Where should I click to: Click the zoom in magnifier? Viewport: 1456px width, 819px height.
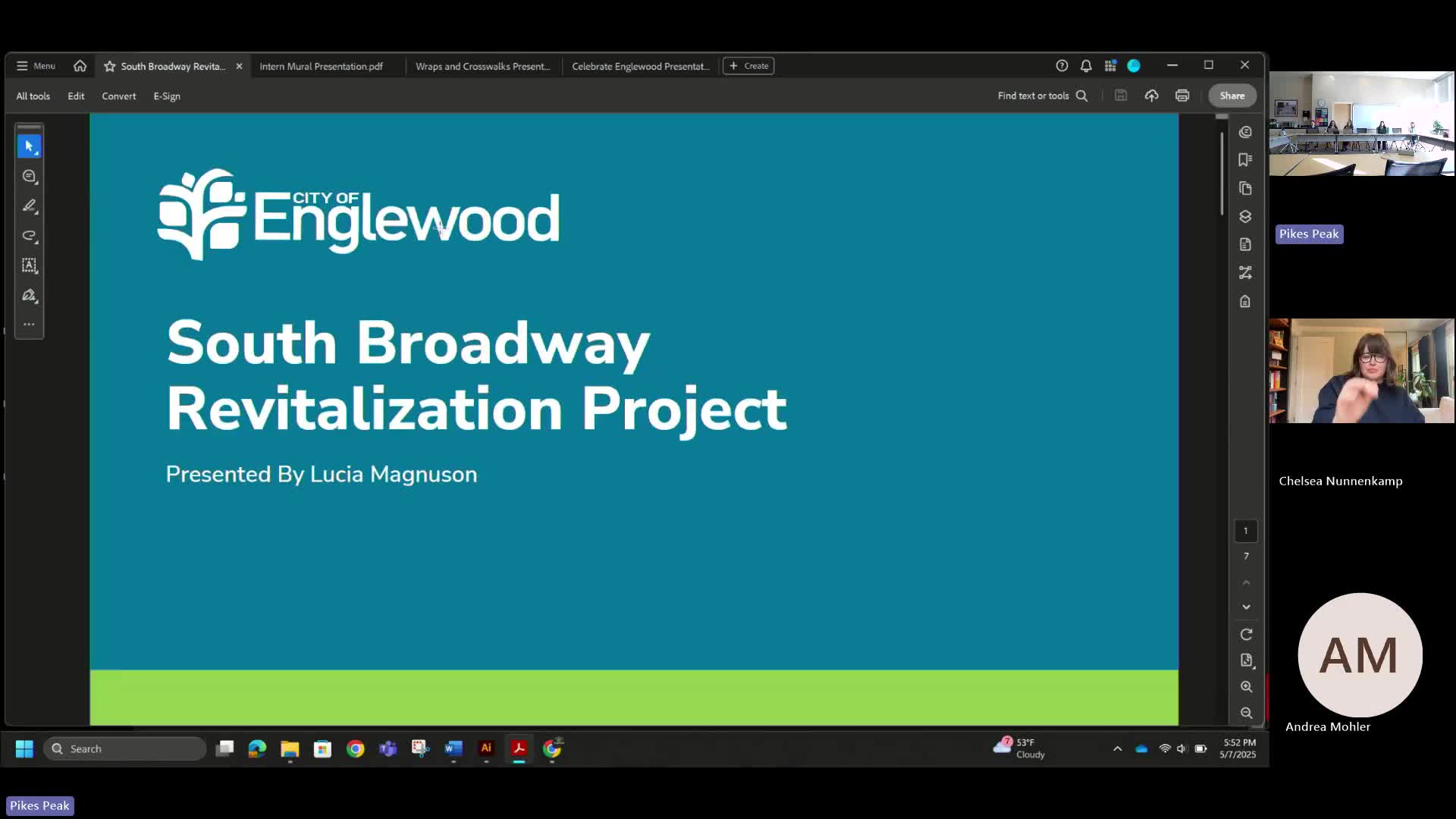coord(1246,686)
